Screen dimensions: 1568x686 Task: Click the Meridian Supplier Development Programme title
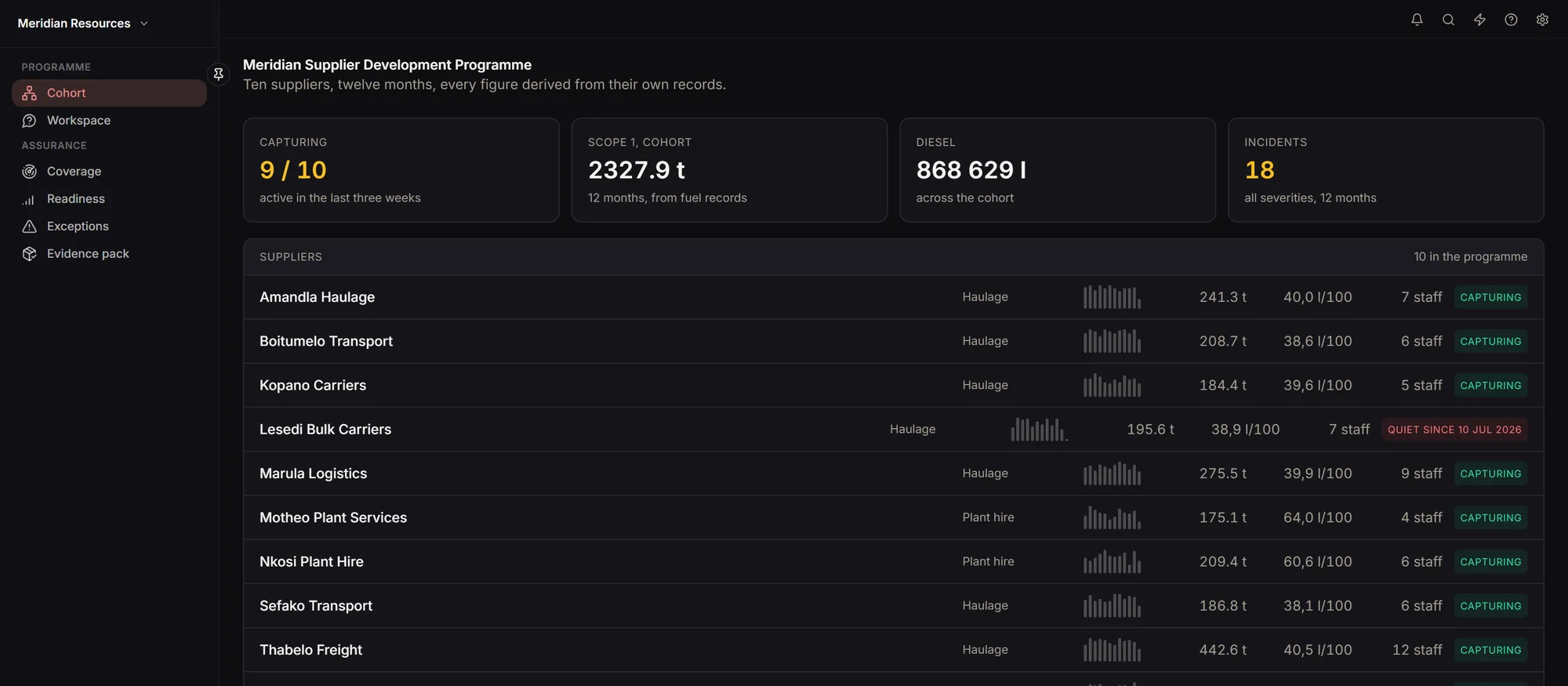pyautogui.click(x=387, y=65)
